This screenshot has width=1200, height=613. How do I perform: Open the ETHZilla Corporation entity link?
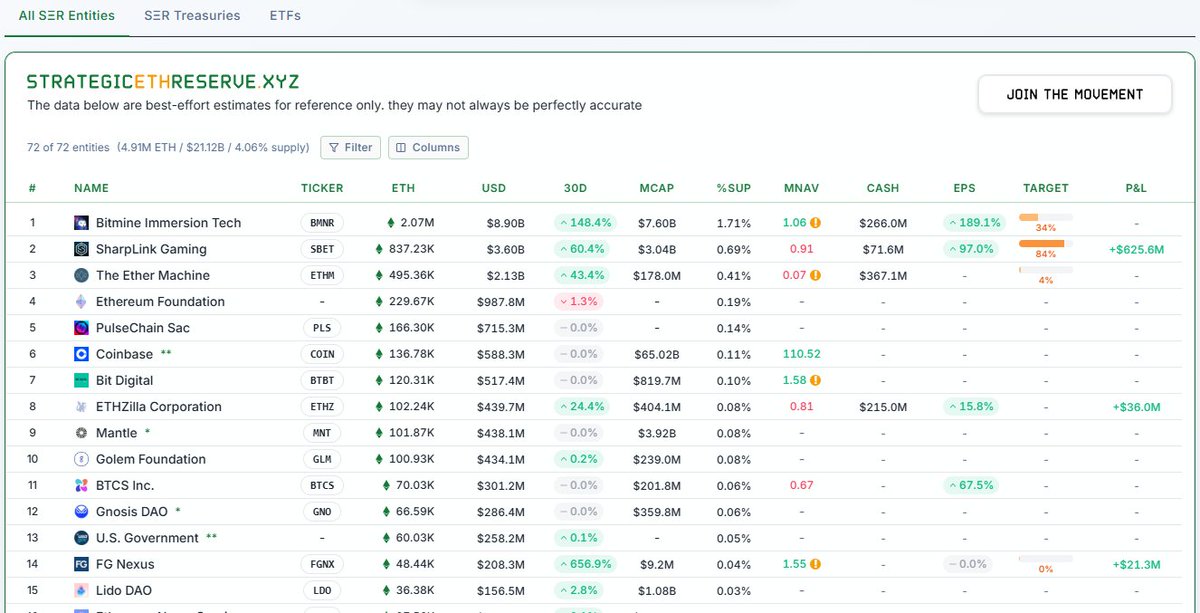[159, 407]
